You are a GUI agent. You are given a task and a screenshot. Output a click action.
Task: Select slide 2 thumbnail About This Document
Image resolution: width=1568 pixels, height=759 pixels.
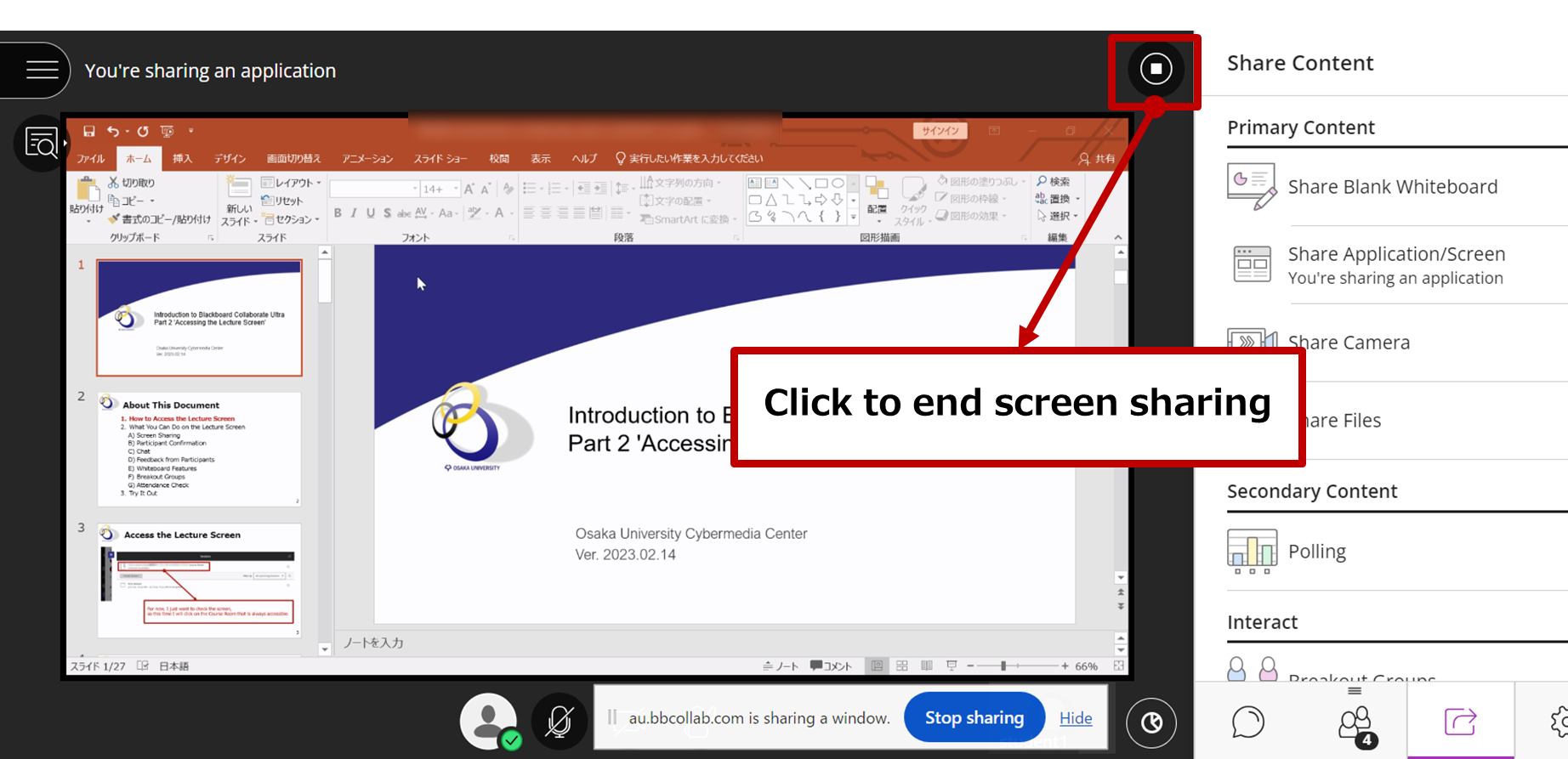[199, 449]
